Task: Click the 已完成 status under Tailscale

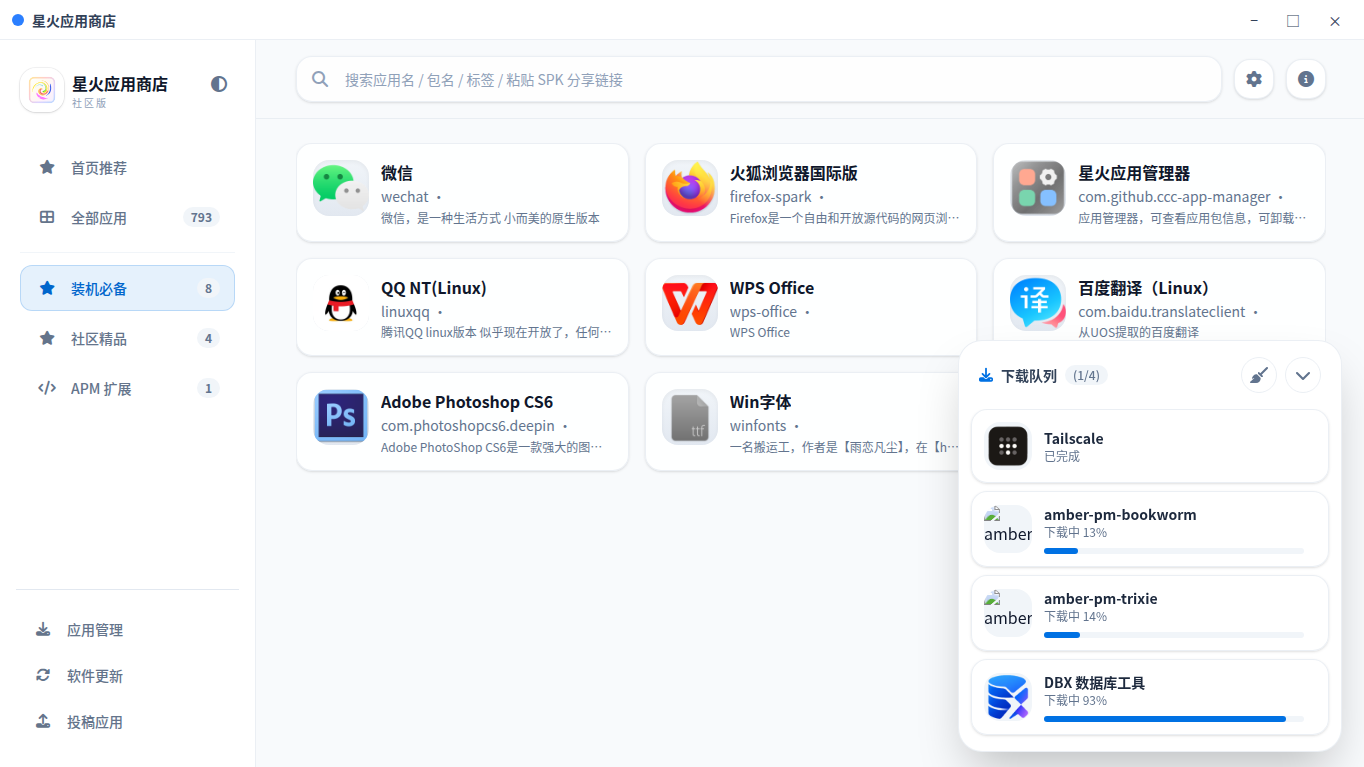Action: [x=1062, y=456]
